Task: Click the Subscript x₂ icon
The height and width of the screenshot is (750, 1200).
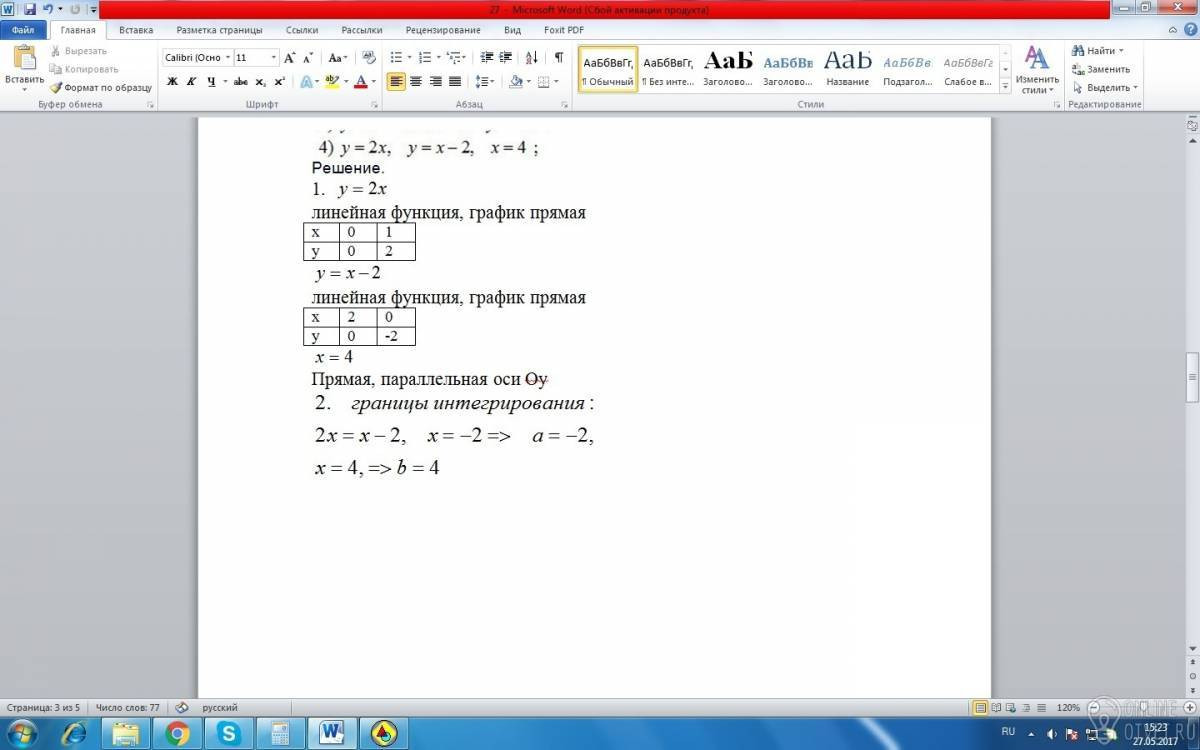Action: [x=261, y=82]
